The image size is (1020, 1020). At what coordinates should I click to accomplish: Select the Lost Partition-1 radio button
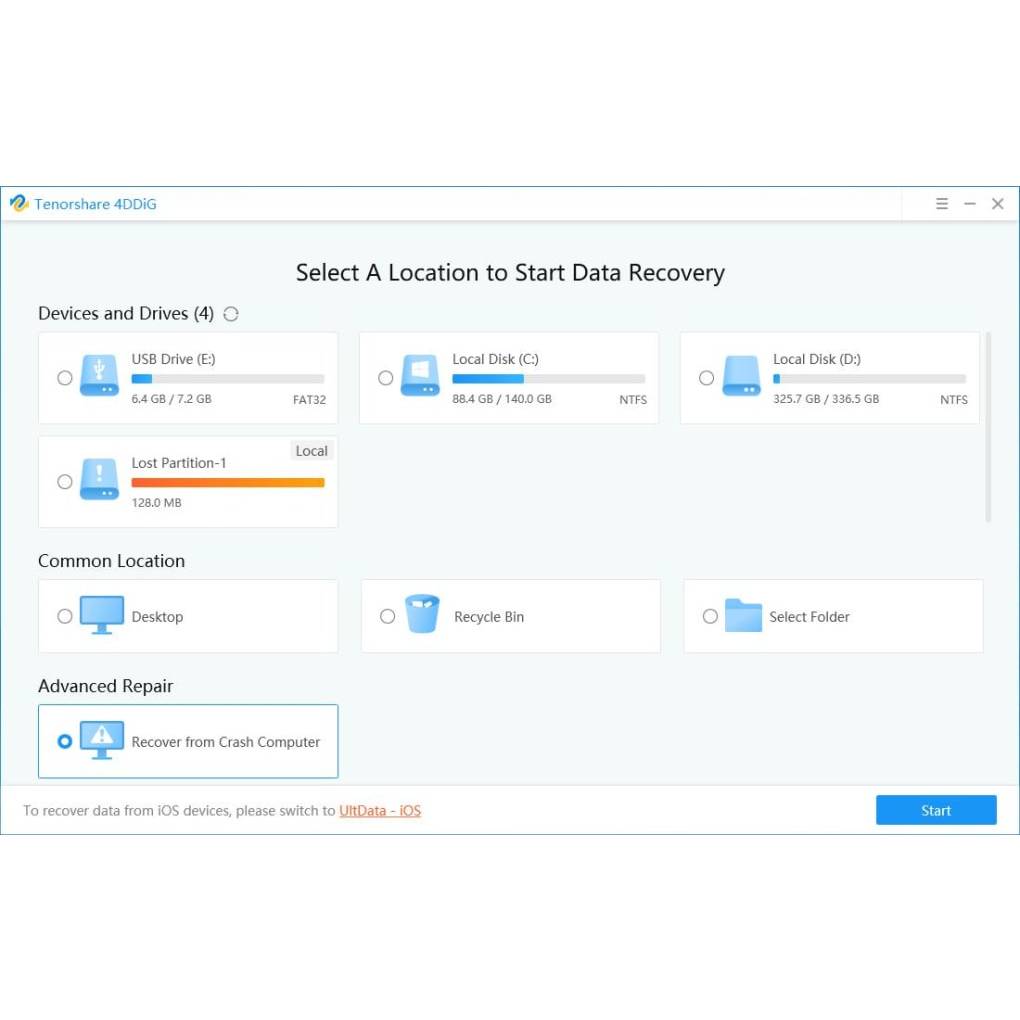[64, 481]
